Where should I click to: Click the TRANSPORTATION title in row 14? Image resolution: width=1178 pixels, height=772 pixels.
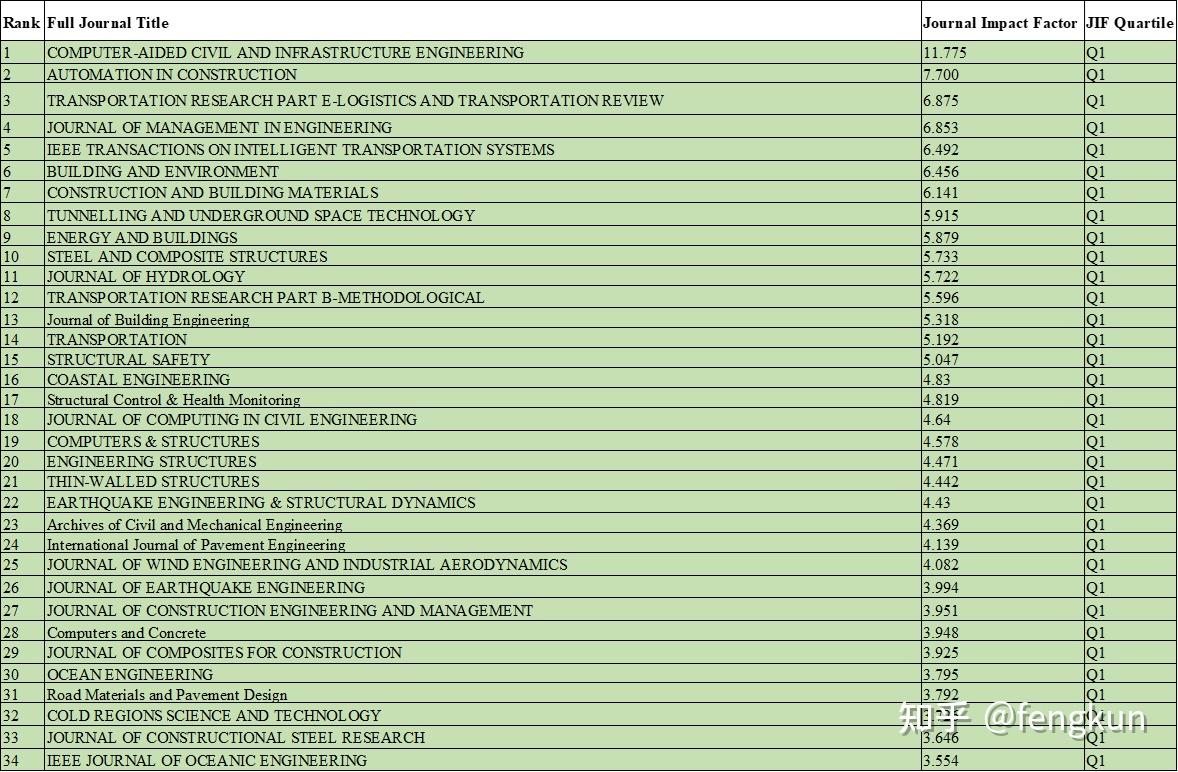pyautogui.click(x=117, y=339)
